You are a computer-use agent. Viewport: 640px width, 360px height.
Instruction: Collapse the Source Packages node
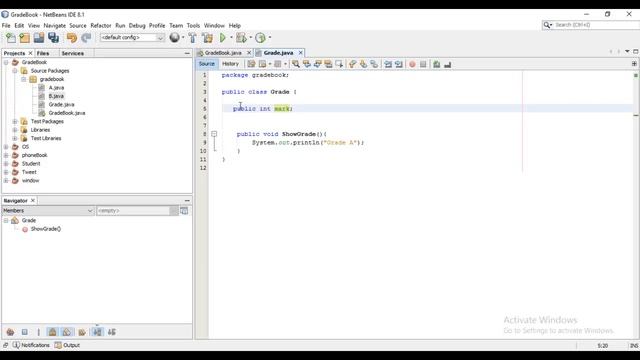[x=15, y=71]
